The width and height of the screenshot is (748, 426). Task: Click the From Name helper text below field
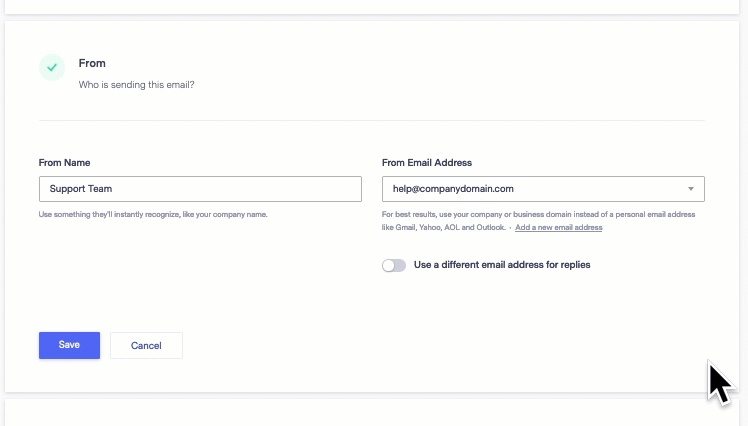(x=153, y=215)
